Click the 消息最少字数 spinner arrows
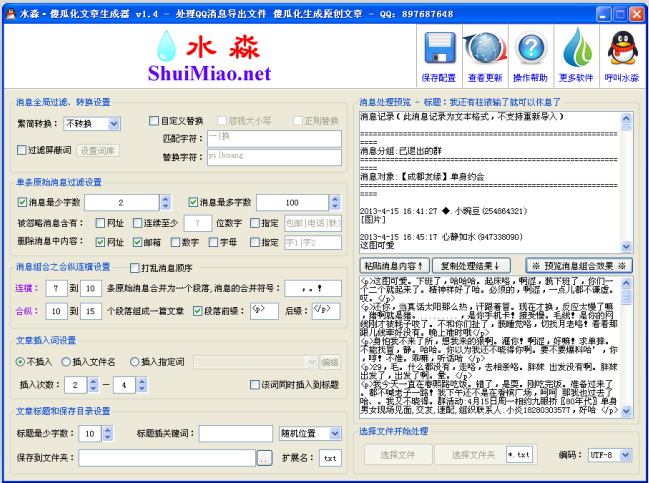 pyautogui.click(x=166, y=202)
